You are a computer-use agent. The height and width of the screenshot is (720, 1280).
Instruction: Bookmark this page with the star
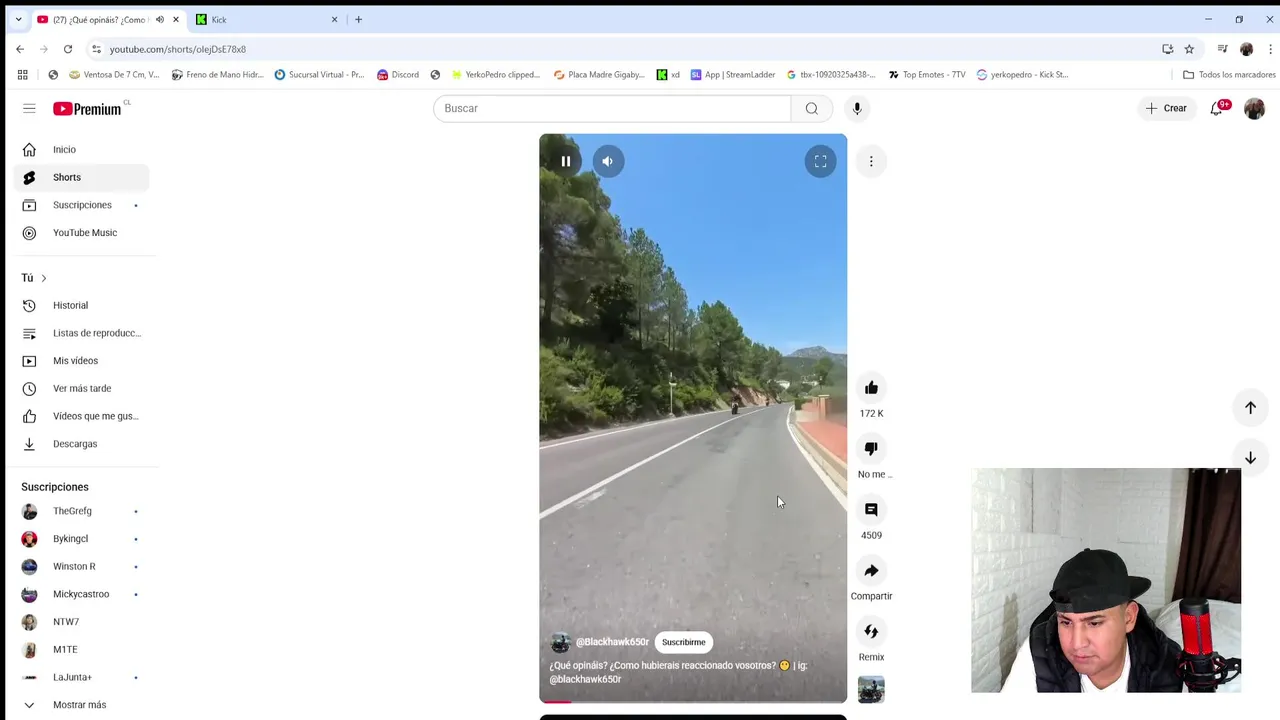coord(1189,49)
